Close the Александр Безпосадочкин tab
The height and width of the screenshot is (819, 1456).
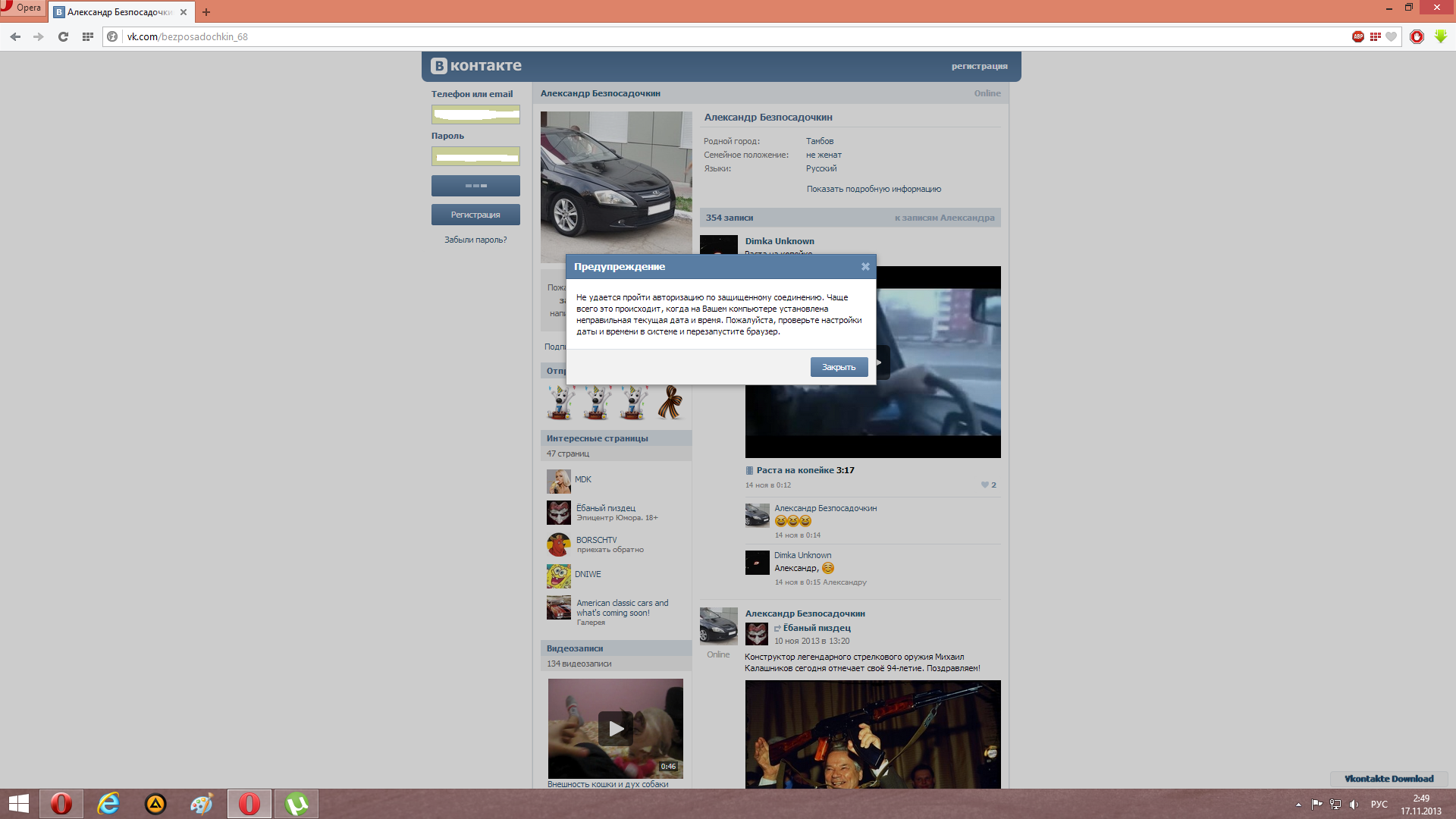pos(184,12)
